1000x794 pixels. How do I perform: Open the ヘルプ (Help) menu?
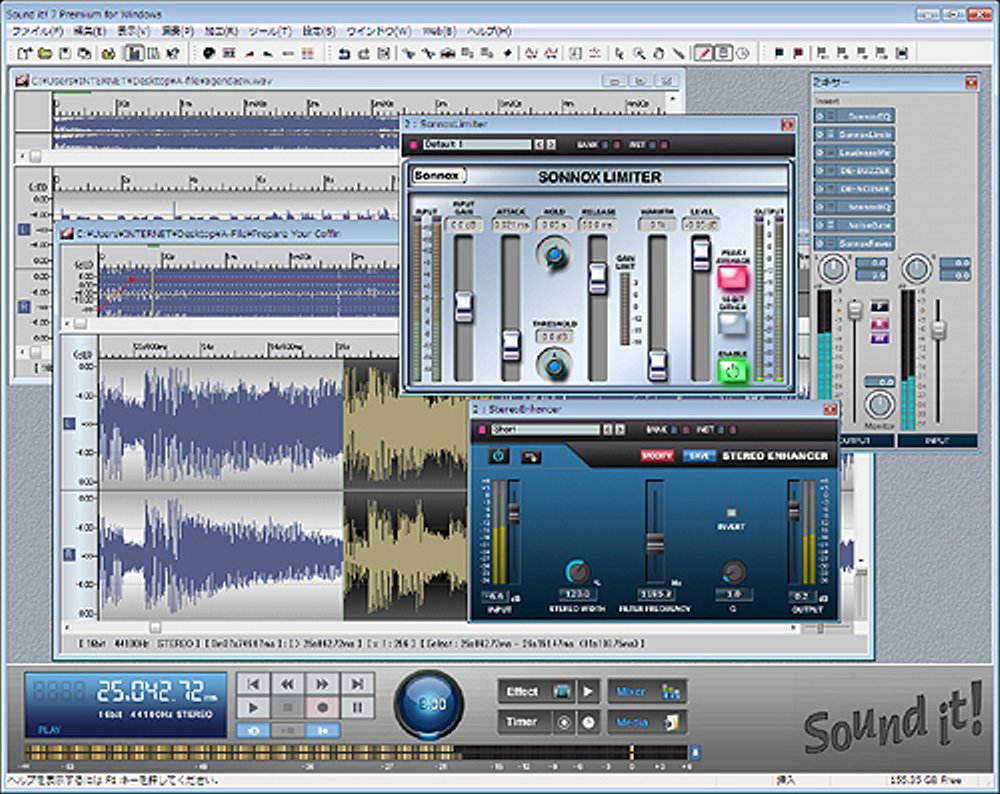pos(489,31)
